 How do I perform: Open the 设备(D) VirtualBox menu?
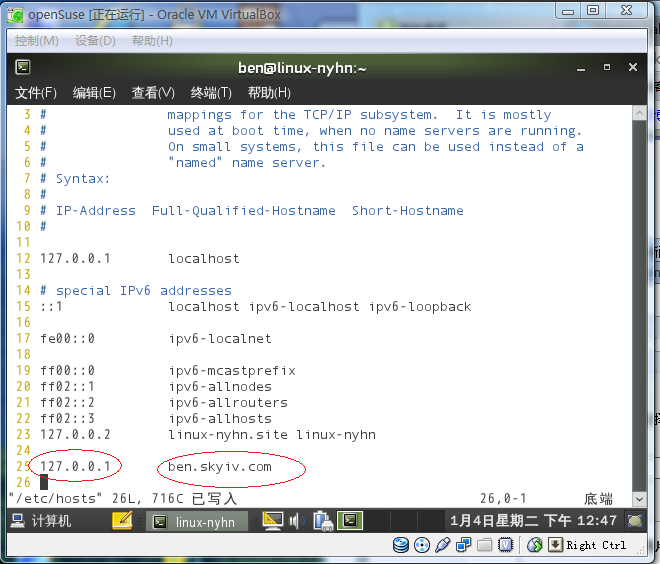click(x=95, y=41)
